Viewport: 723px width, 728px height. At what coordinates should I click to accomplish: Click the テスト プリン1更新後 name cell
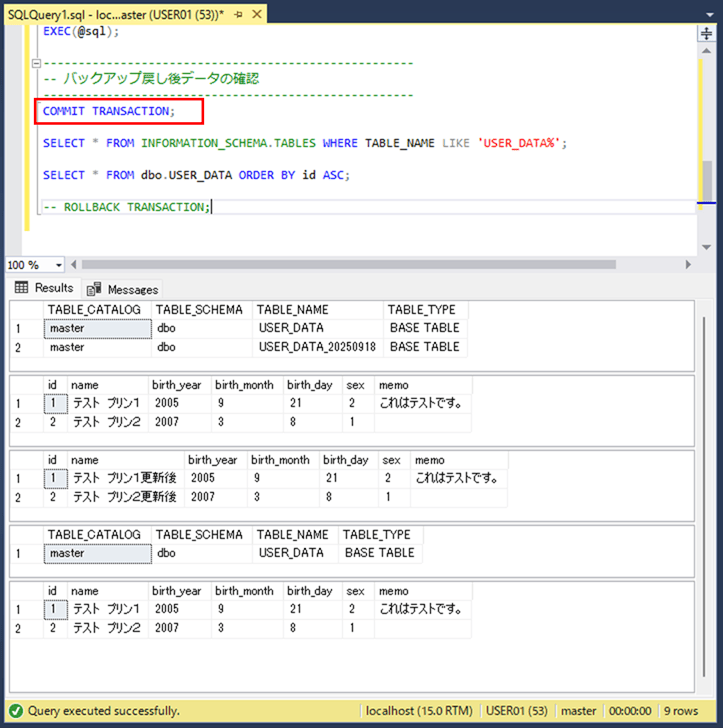point(125,478)
